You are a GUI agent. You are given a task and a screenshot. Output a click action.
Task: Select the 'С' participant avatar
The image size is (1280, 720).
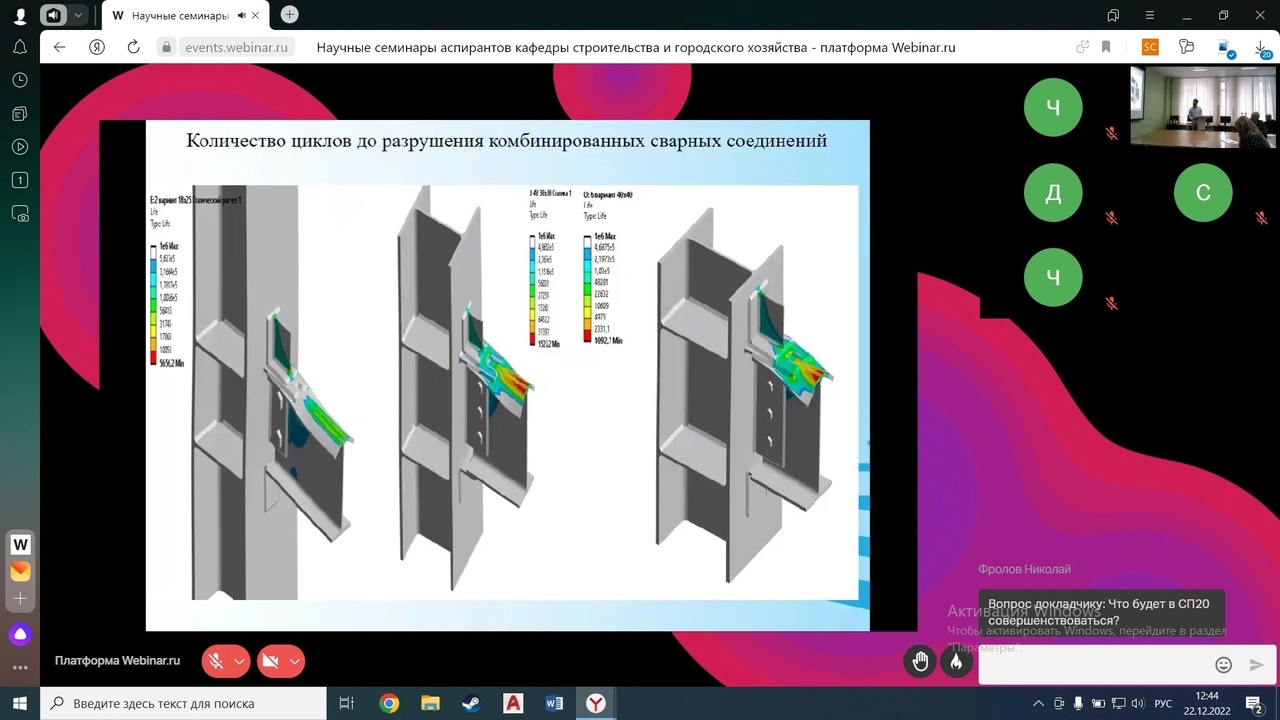1203,192
